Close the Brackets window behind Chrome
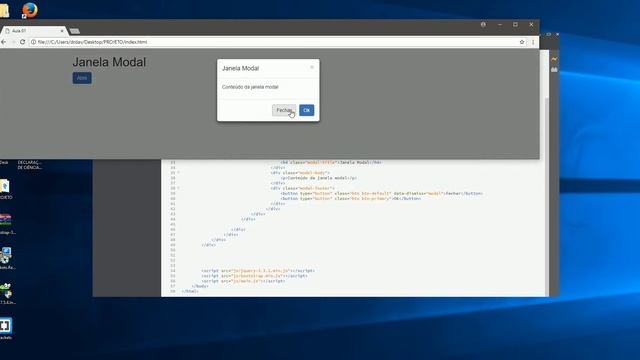The width and height of the screenshot is (640, 360). coord(557,34)
